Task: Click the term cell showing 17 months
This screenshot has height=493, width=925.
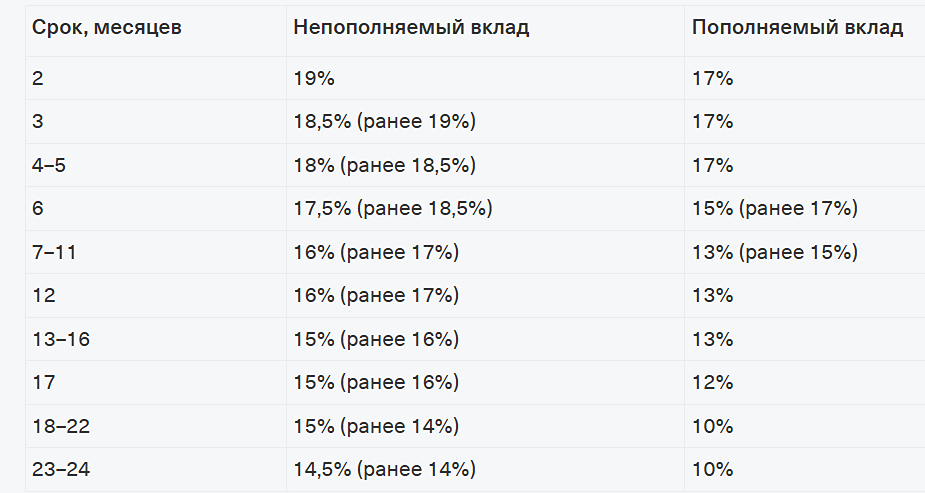Action: point(42,382)
